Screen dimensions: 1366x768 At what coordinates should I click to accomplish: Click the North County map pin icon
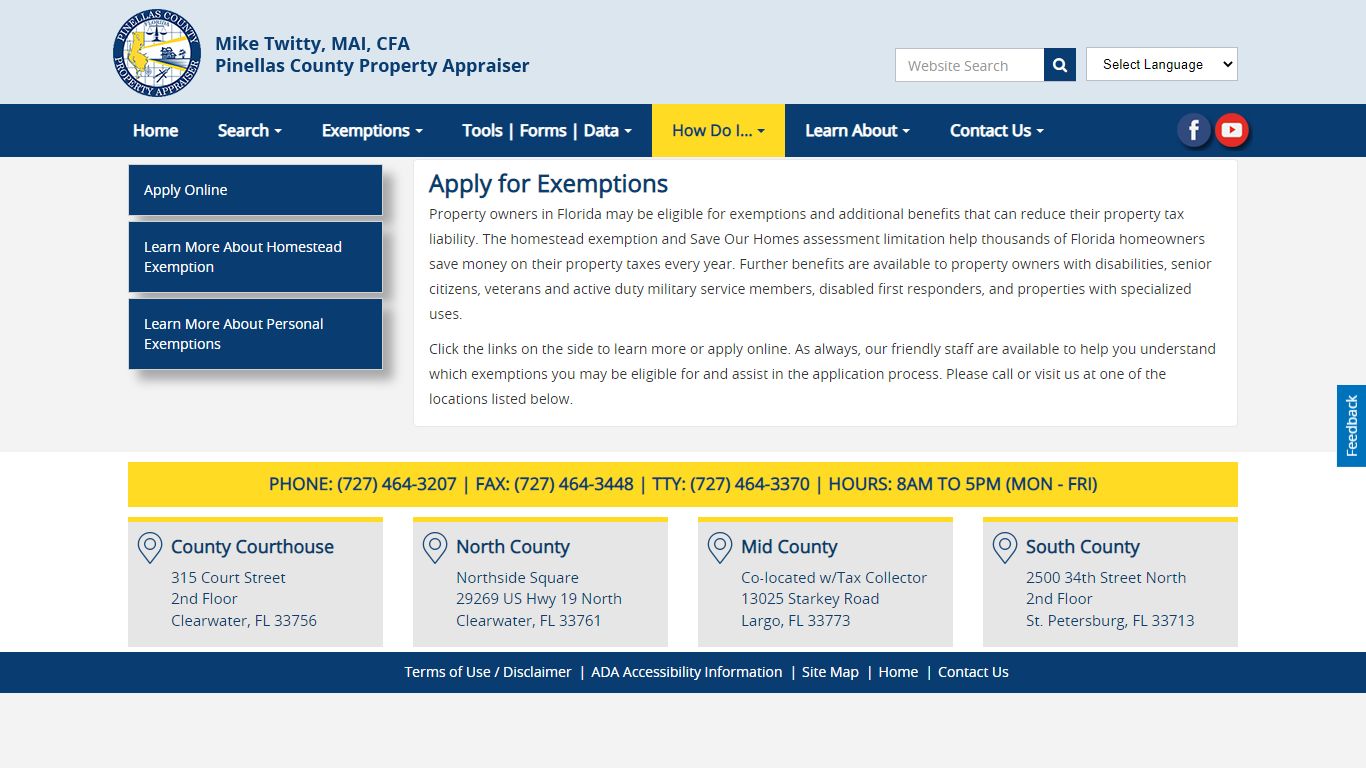pos(434,548)
